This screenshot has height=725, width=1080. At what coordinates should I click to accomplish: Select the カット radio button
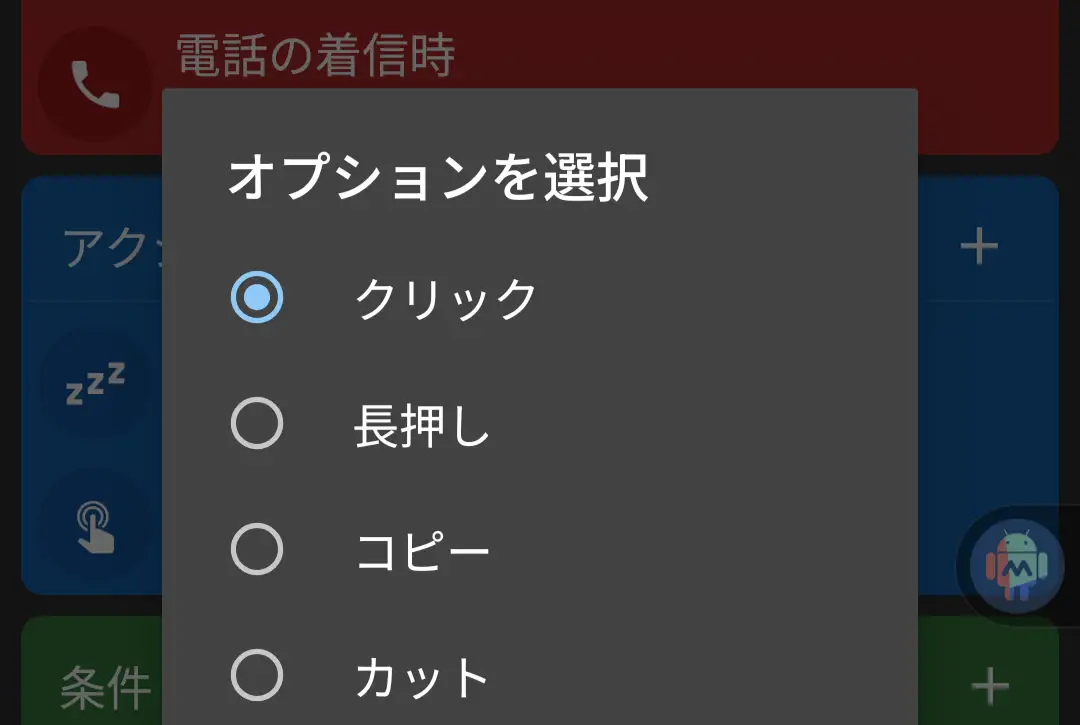[257, 675]
